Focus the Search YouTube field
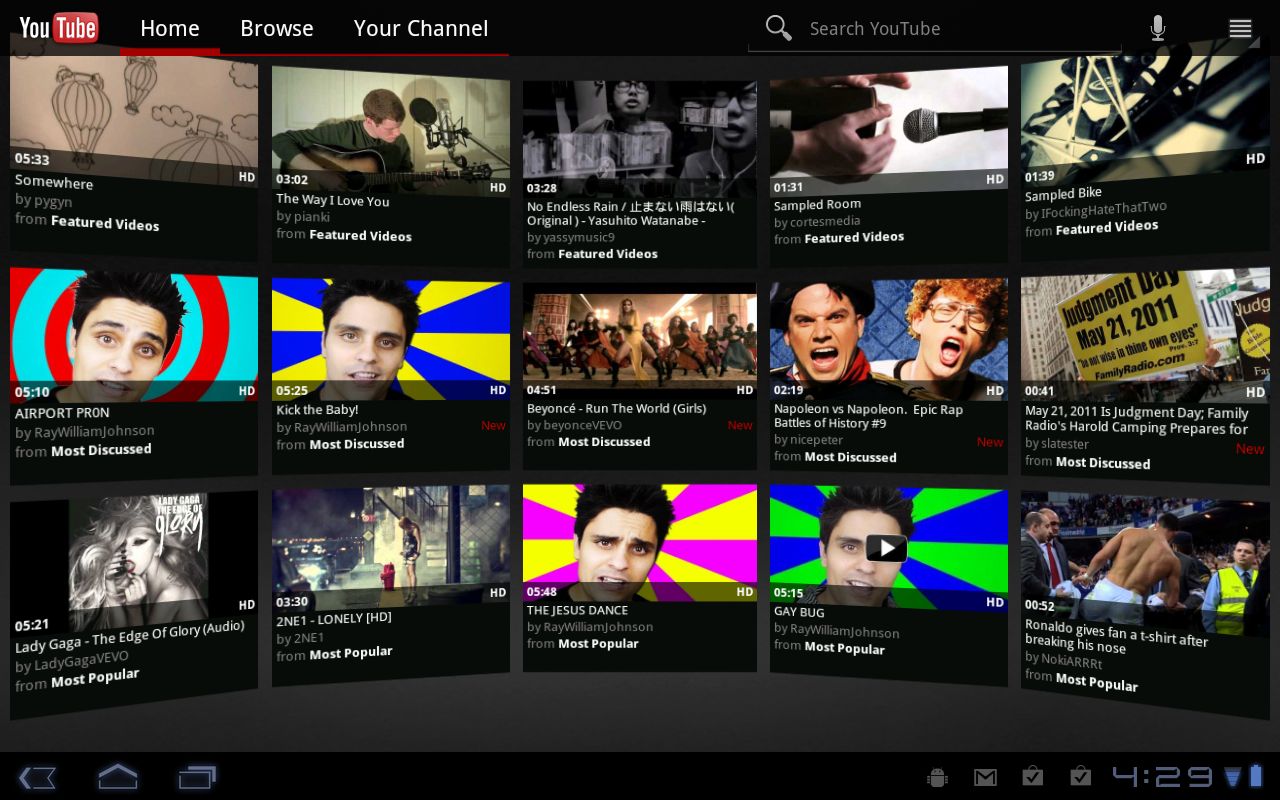Image resolution: width=1280 pixels, height=800 pixels. (936, 29)
